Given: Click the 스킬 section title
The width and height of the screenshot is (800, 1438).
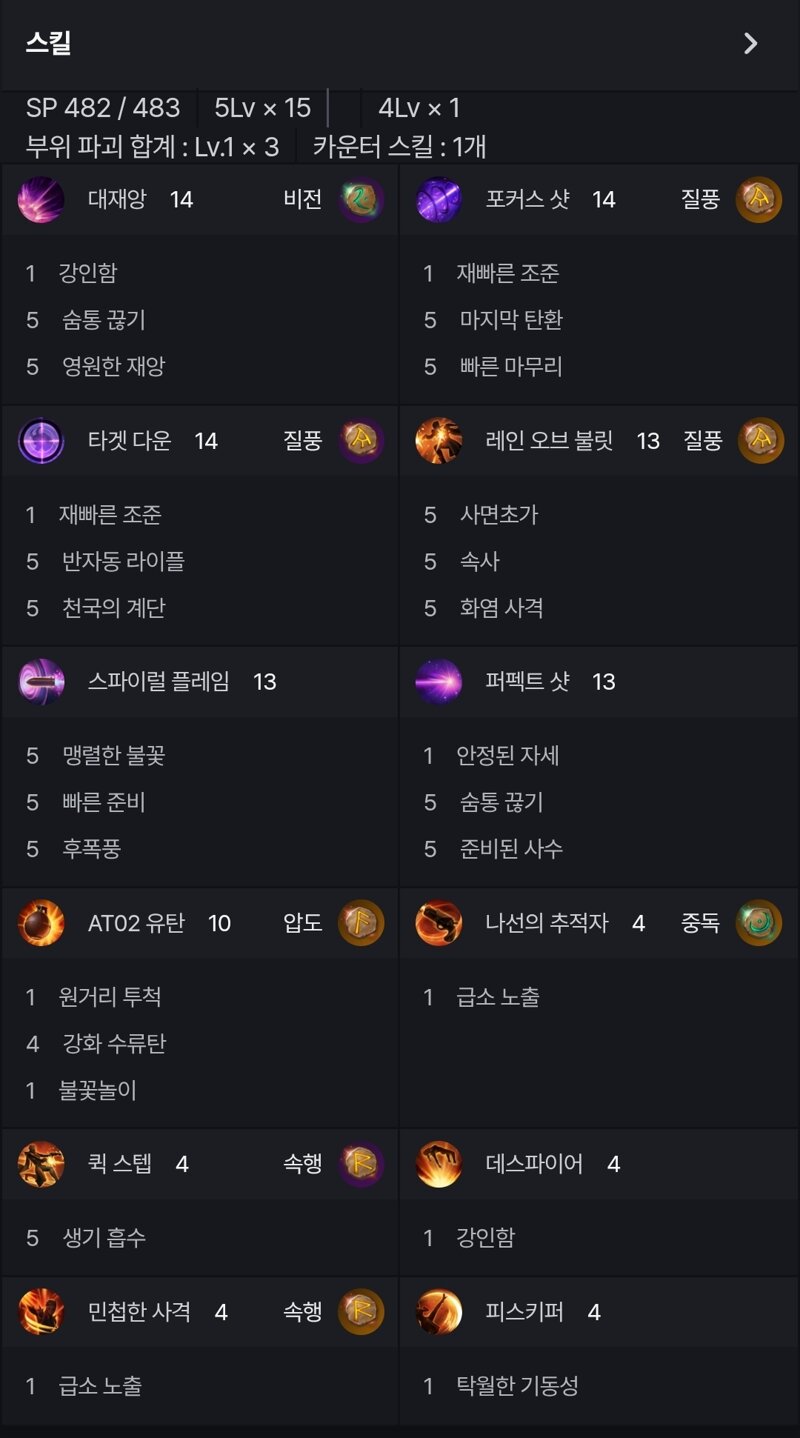Looking at the screenshot, I should [48, 43].
